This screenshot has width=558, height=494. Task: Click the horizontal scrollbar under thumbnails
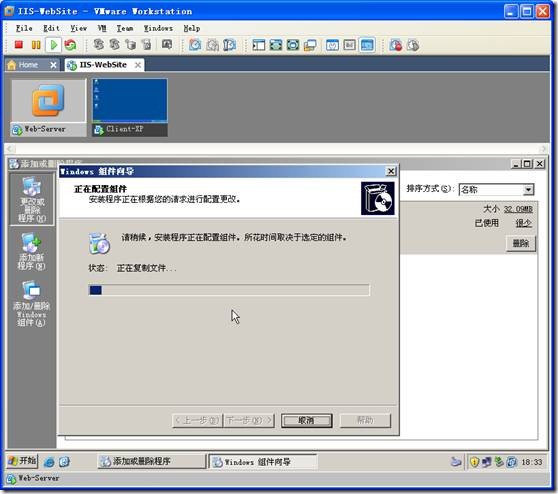276,148
